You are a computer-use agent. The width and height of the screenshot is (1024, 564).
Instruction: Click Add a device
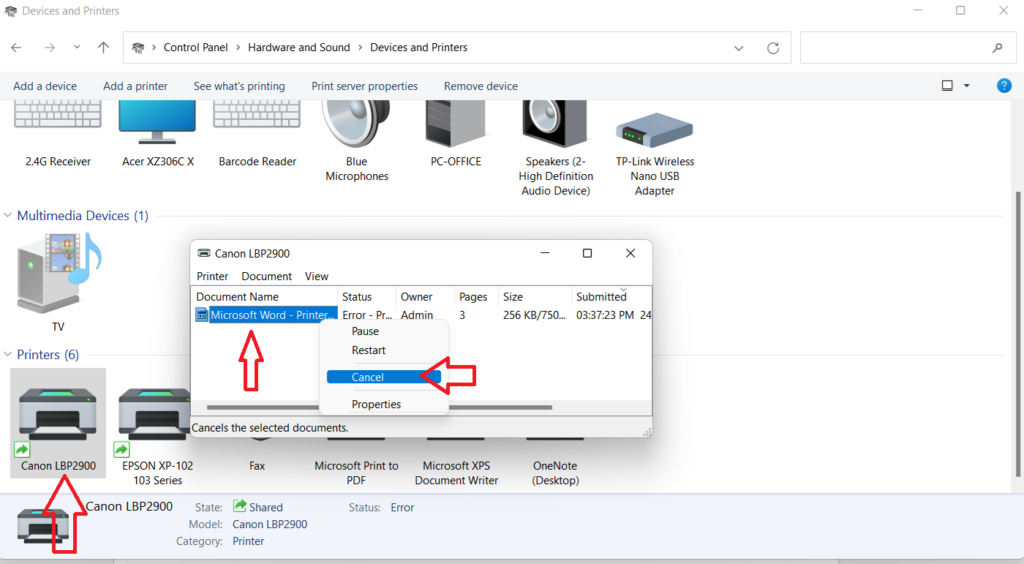[44, 86]
